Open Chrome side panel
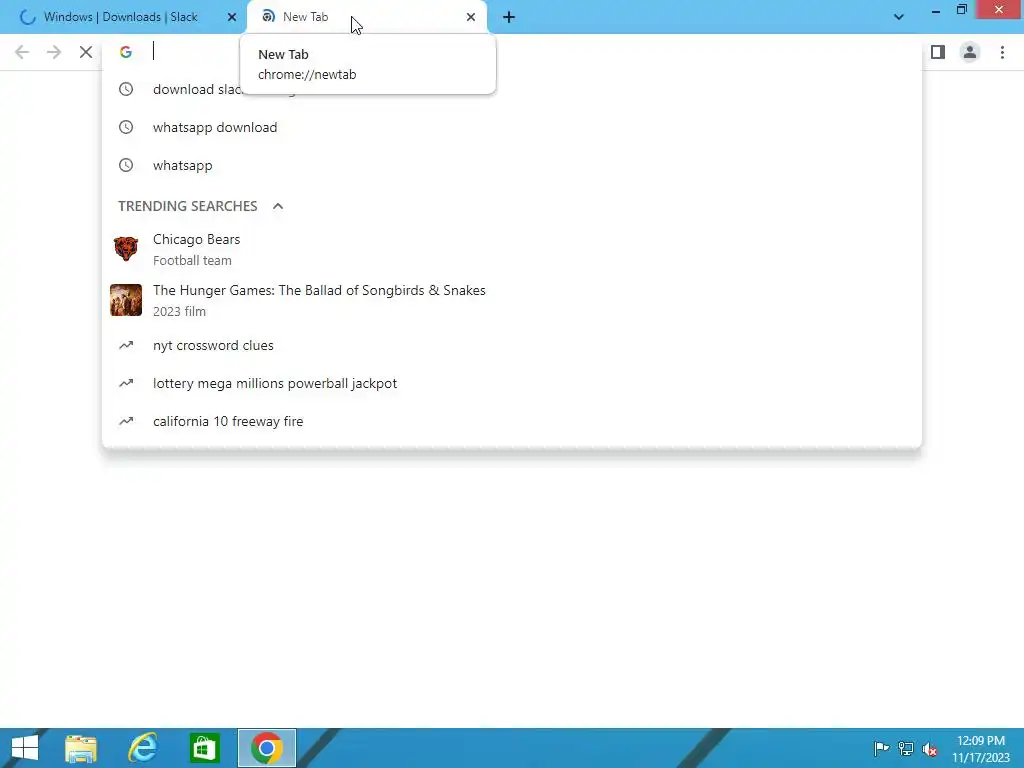Image resolution: width=1024 pixels, height=768 pixels. coord(938,52)
